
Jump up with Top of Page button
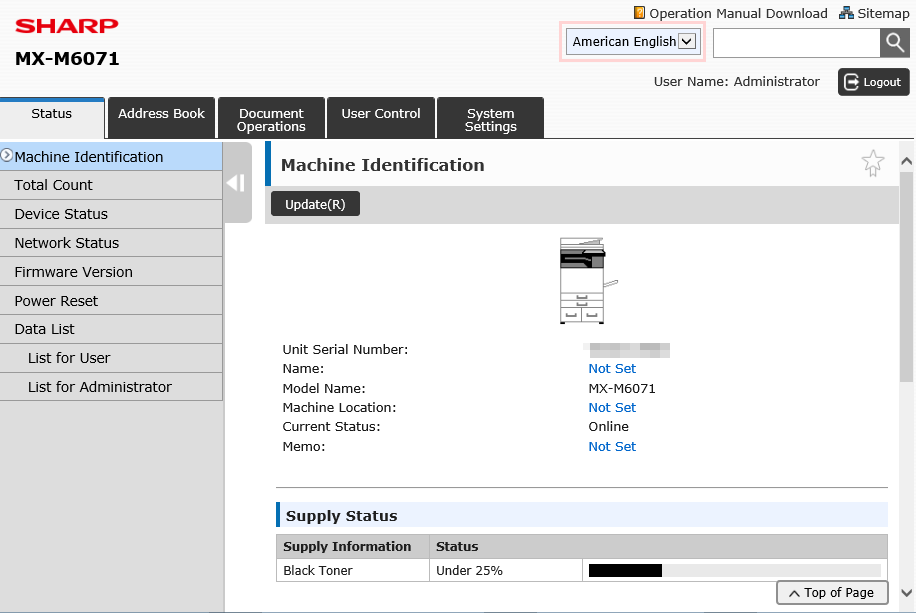point(832,593)
